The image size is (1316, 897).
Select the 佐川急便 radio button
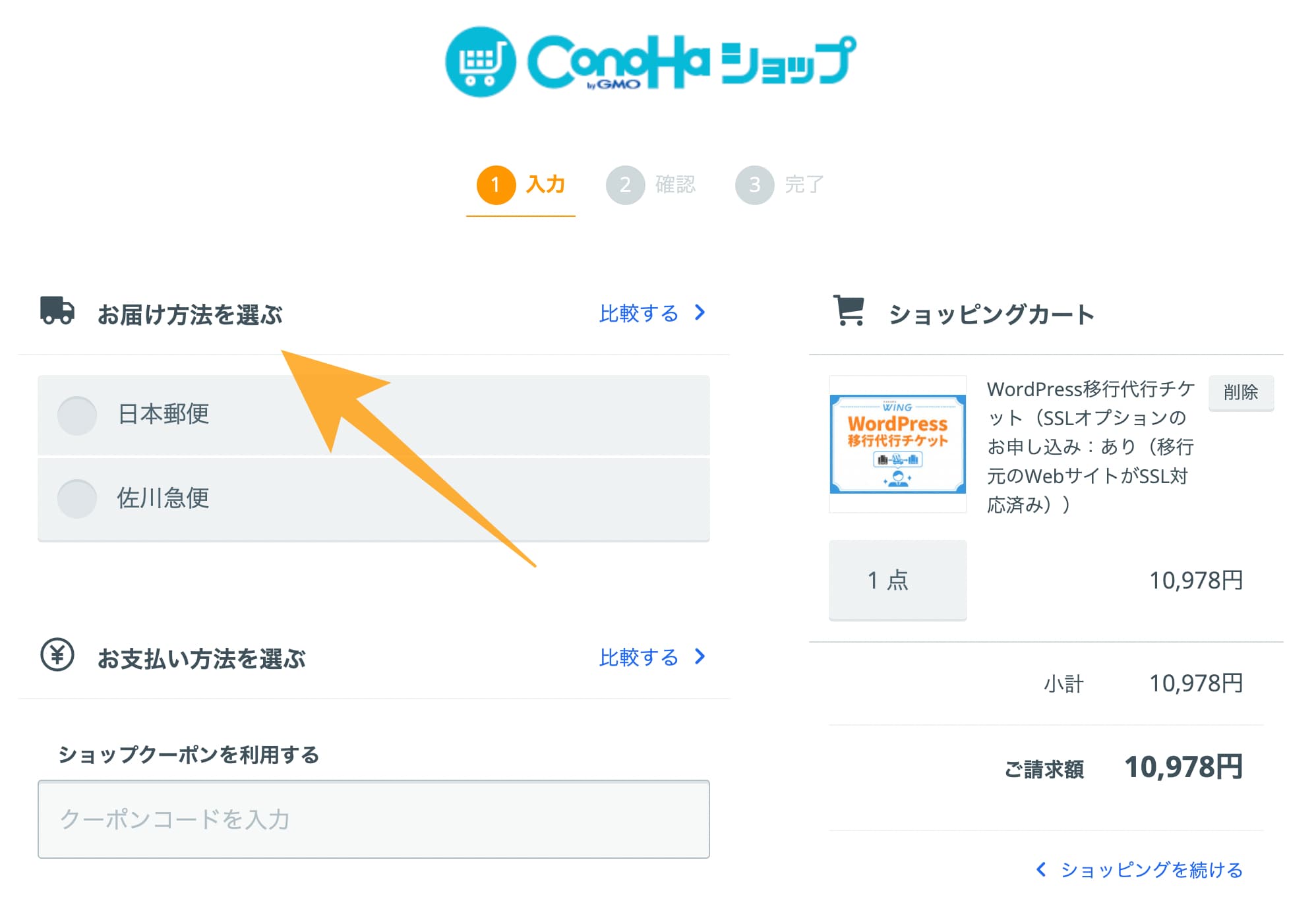pyautogui.click(x=77, y=498)
